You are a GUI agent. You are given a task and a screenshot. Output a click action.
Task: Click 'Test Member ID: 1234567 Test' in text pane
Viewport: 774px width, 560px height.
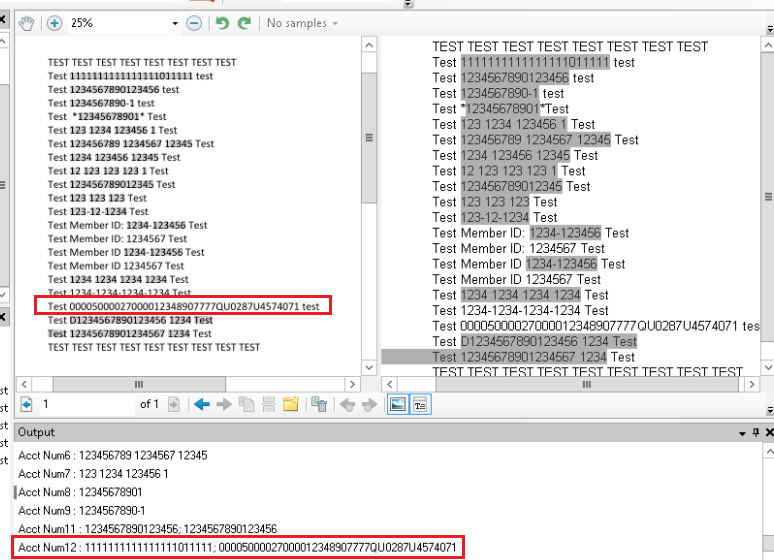point(518,248)
